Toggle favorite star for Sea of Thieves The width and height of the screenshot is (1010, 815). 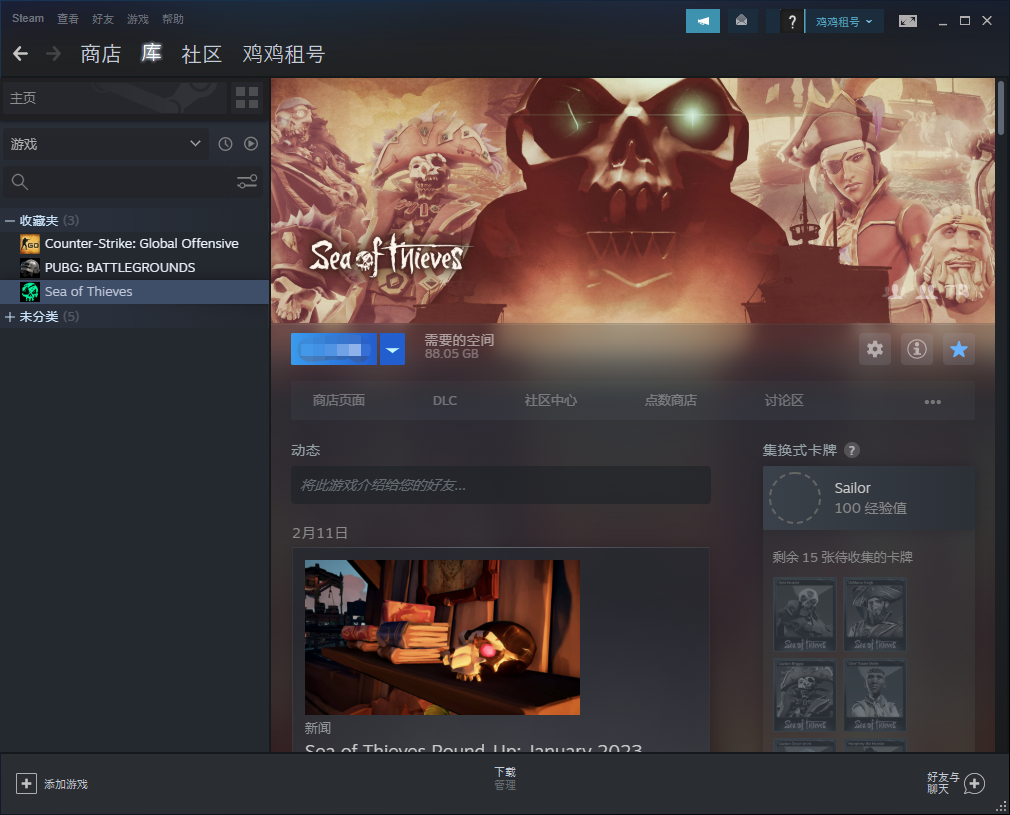tap(958, 349)
